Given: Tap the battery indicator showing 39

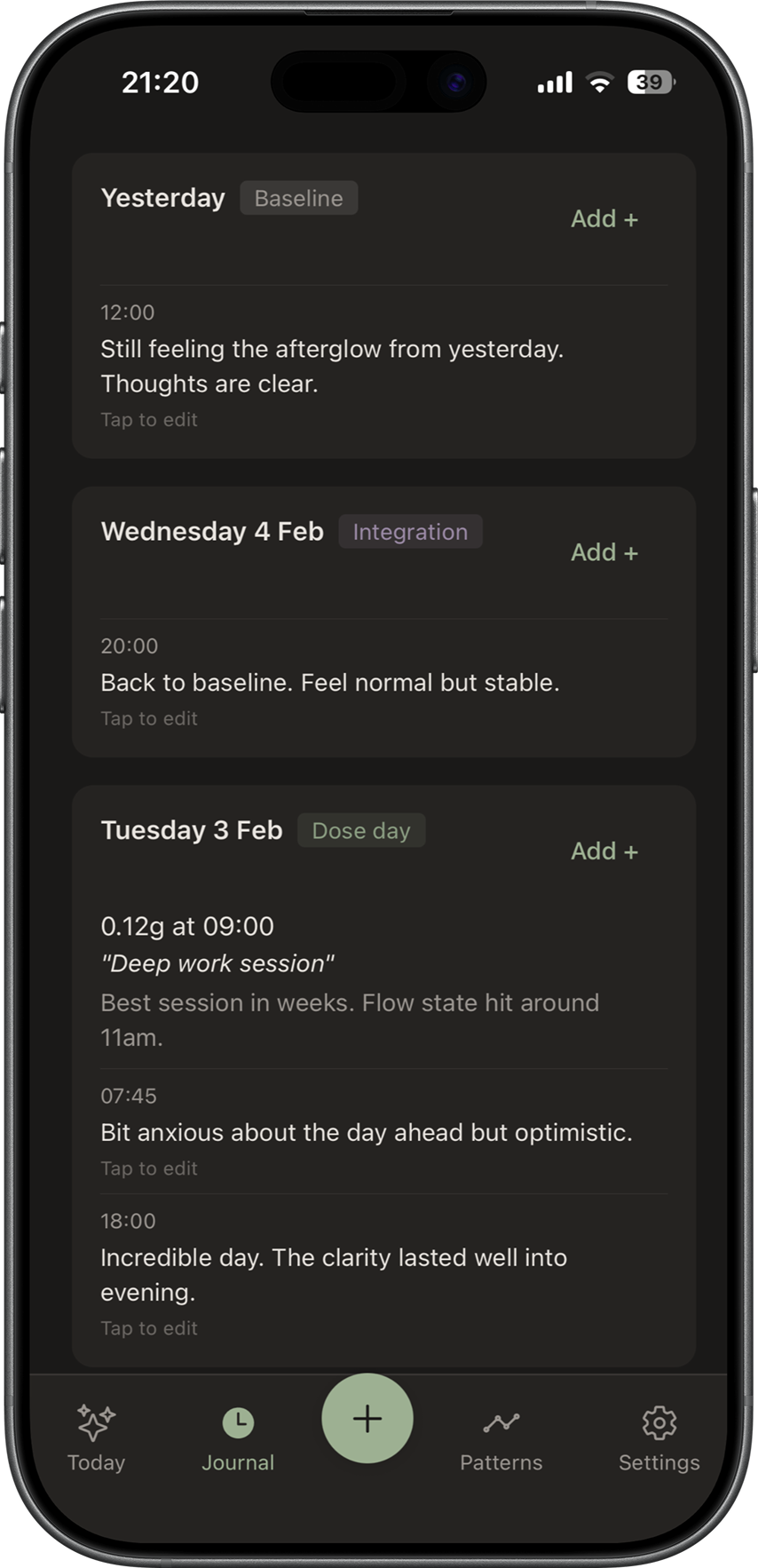Looking at the screenshot, I should click(647, 81).
